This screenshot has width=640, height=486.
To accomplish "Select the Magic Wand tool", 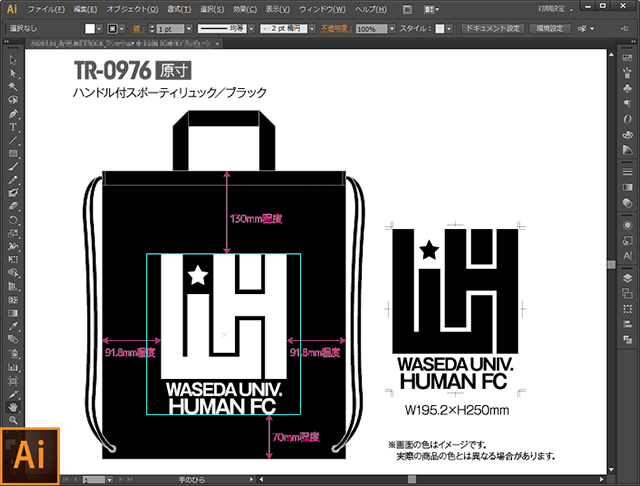I will pyautogui.click(x=13, y=87).
